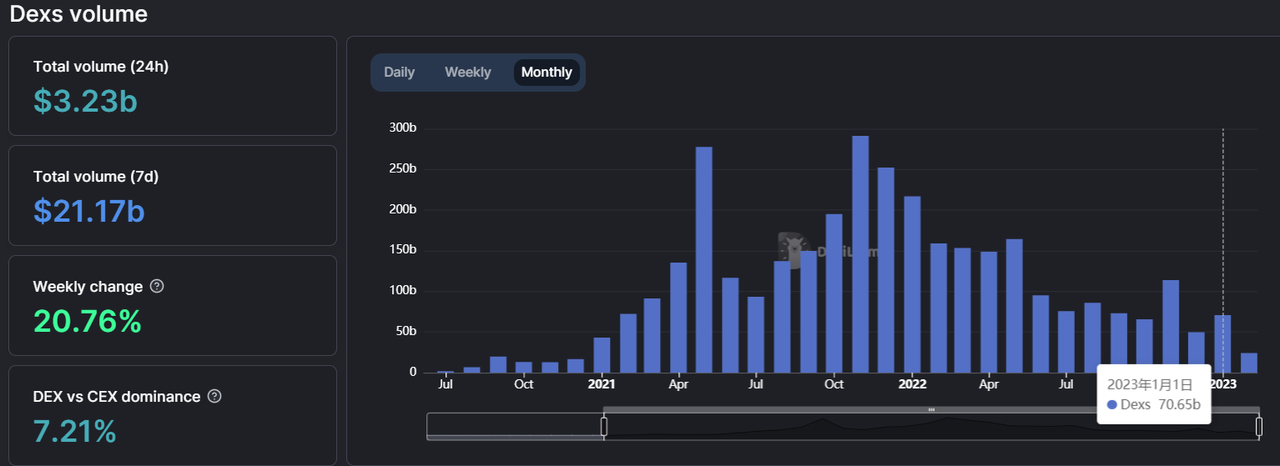Switch chart to Daily view
Screen dimensions: 1280x466
[399, 72]
